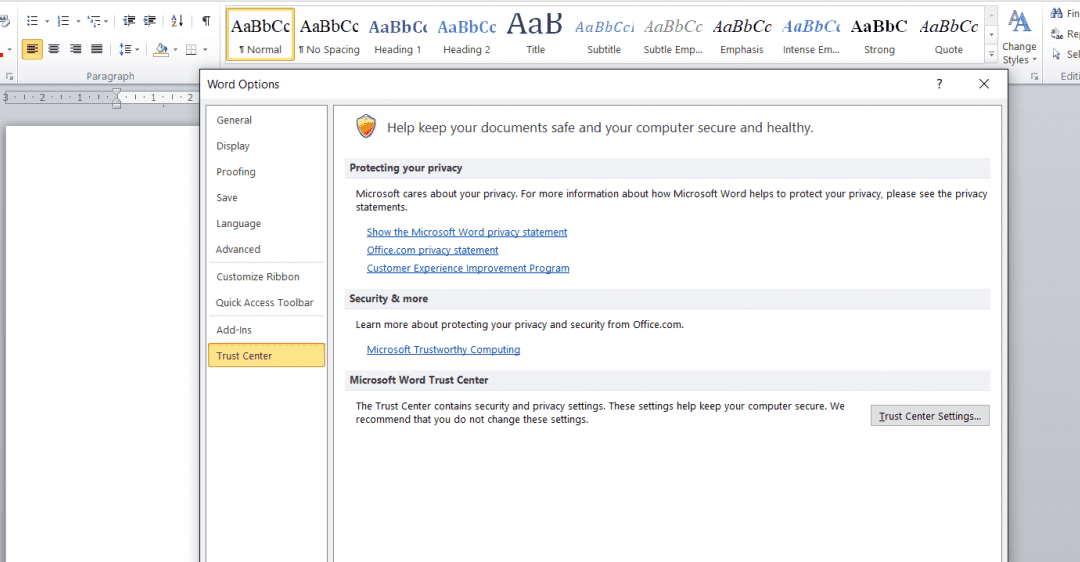Screen dimensions: 1080x562
Task: Open the Quick Access Toolbar category
Action: [267, 302]
